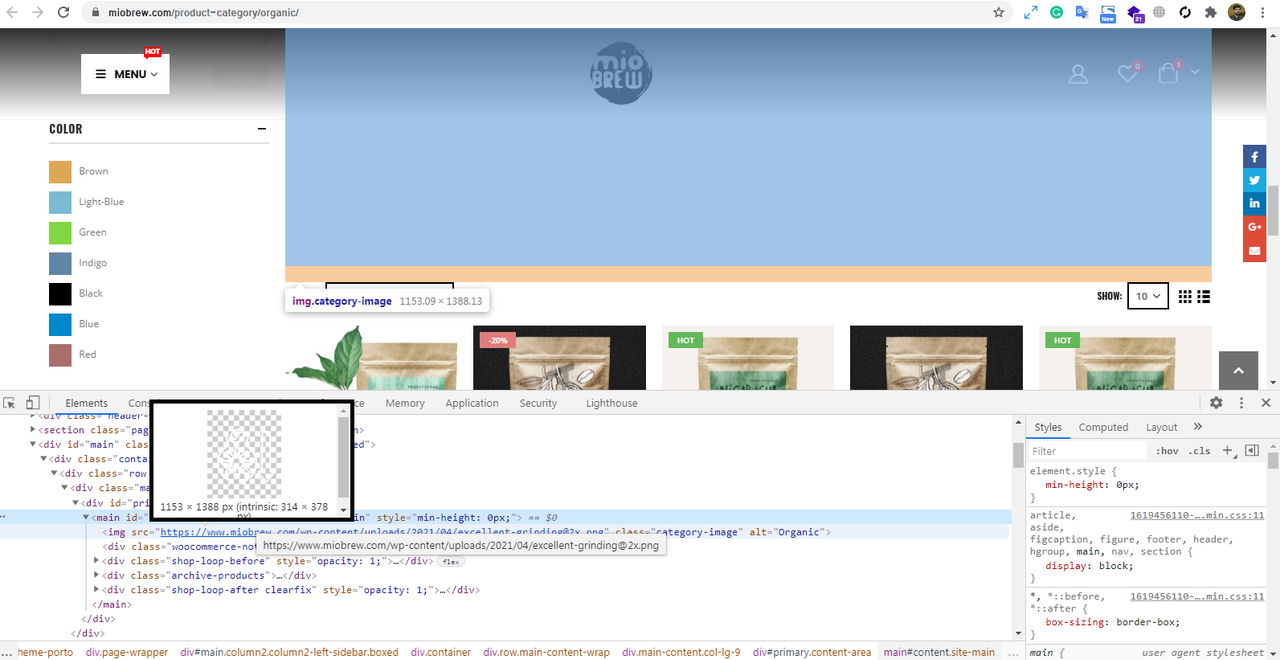
Task: Select the div.page-wrapper breadcrumb
Action: click(x=127, y=652)
